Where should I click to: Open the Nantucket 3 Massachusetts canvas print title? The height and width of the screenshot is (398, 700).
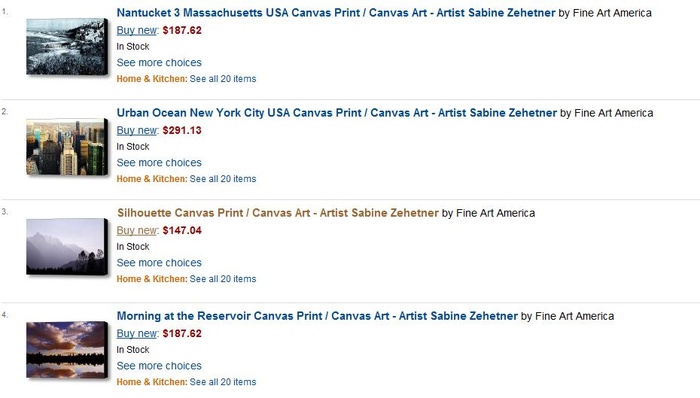click(x=336, y=12)
